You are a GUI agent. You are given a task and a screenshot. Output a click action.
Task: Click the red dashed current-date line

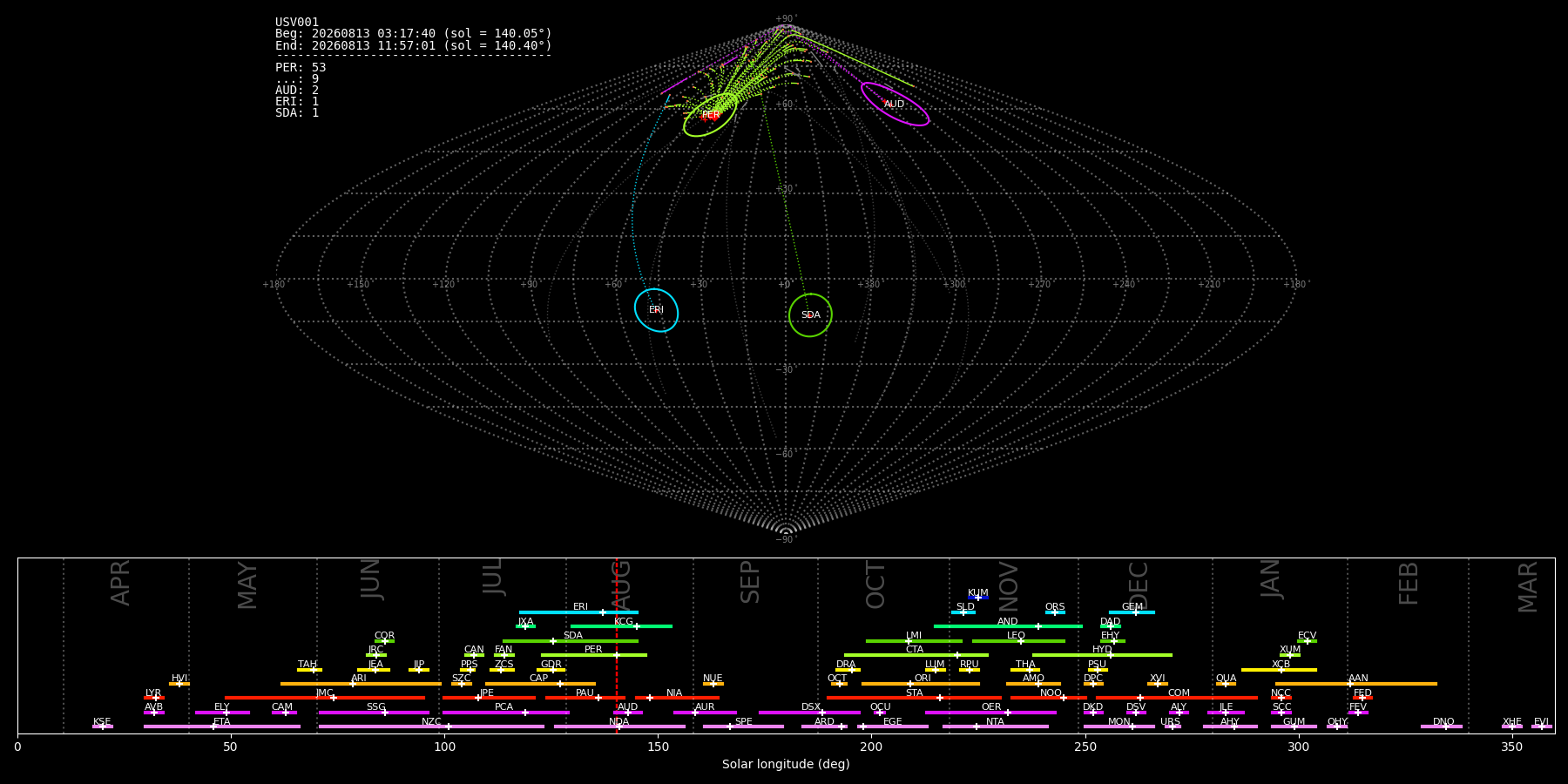tap(617, 645)
